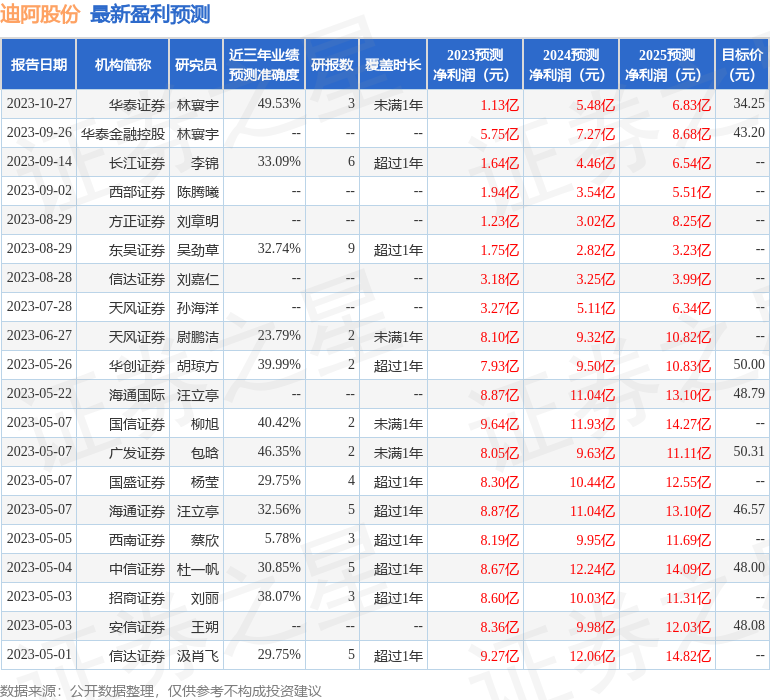Click researcher 柳旭
770x700 pixels.
pos(205,424)
